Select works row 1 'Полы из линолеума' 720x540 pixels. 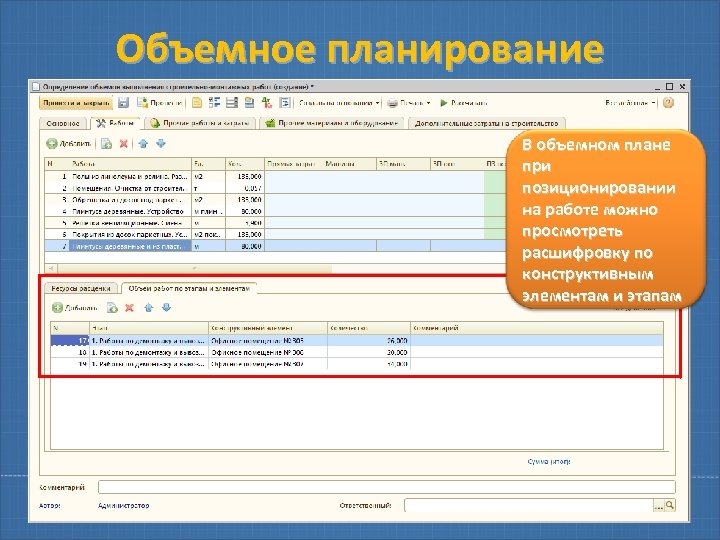pos(276,176)
